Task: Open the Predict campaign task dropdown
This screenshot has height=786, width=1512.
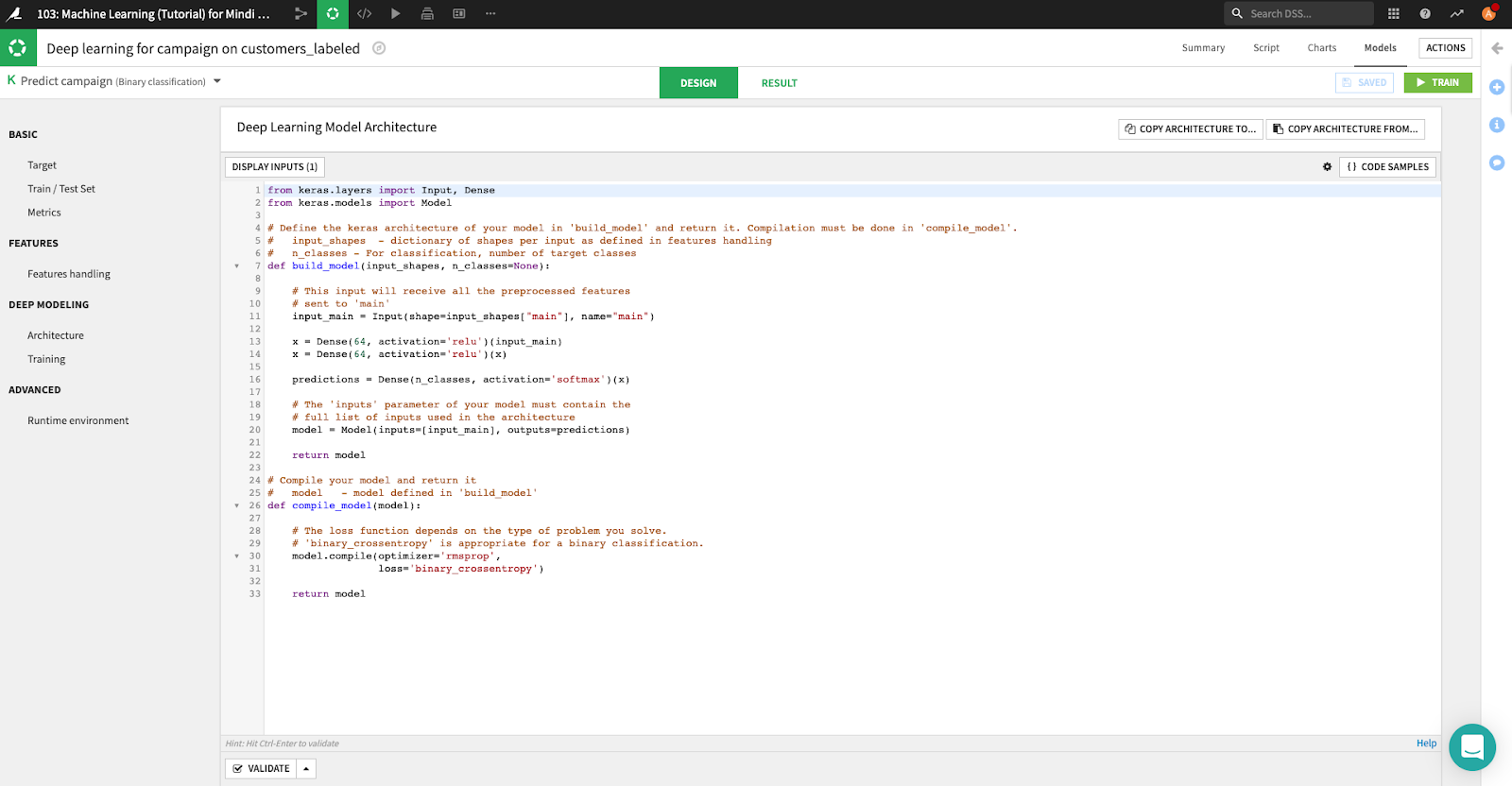Action: 217,81
